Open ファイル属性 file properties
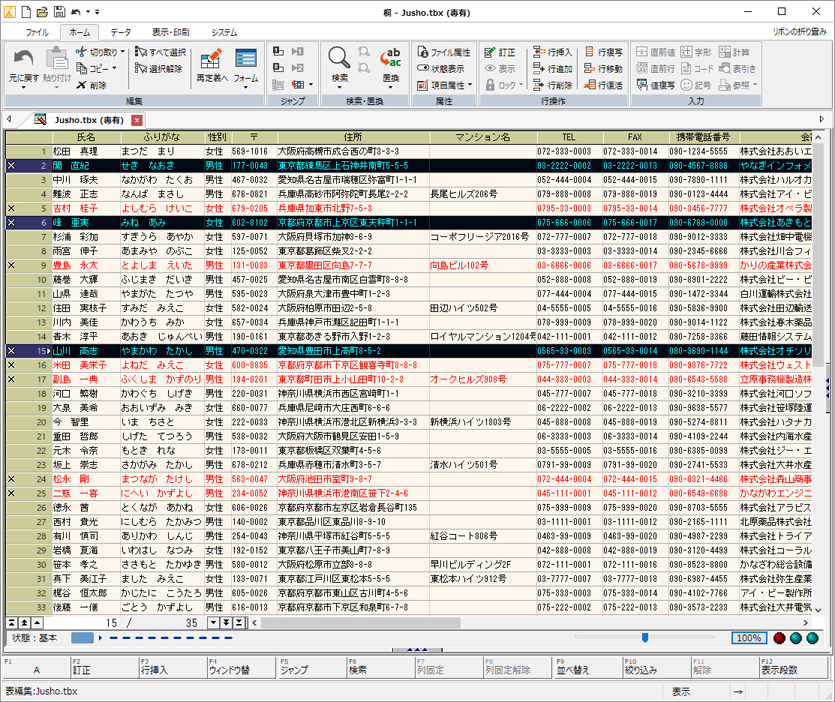 (444, 52)
